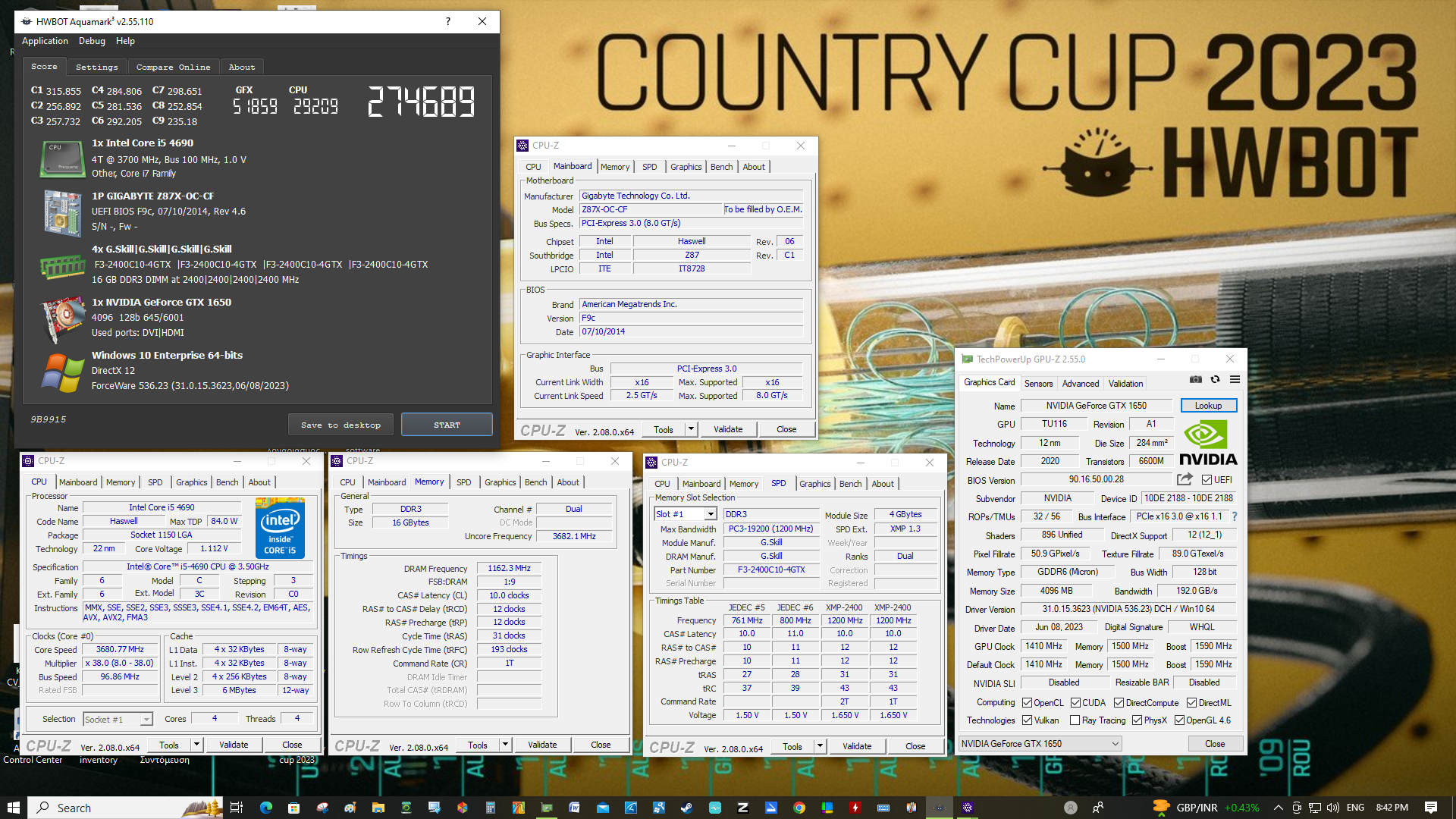The image size is (1456, 819).
Task: Click the Lookup button in GPU-Z
Action: click(1208, 406)
